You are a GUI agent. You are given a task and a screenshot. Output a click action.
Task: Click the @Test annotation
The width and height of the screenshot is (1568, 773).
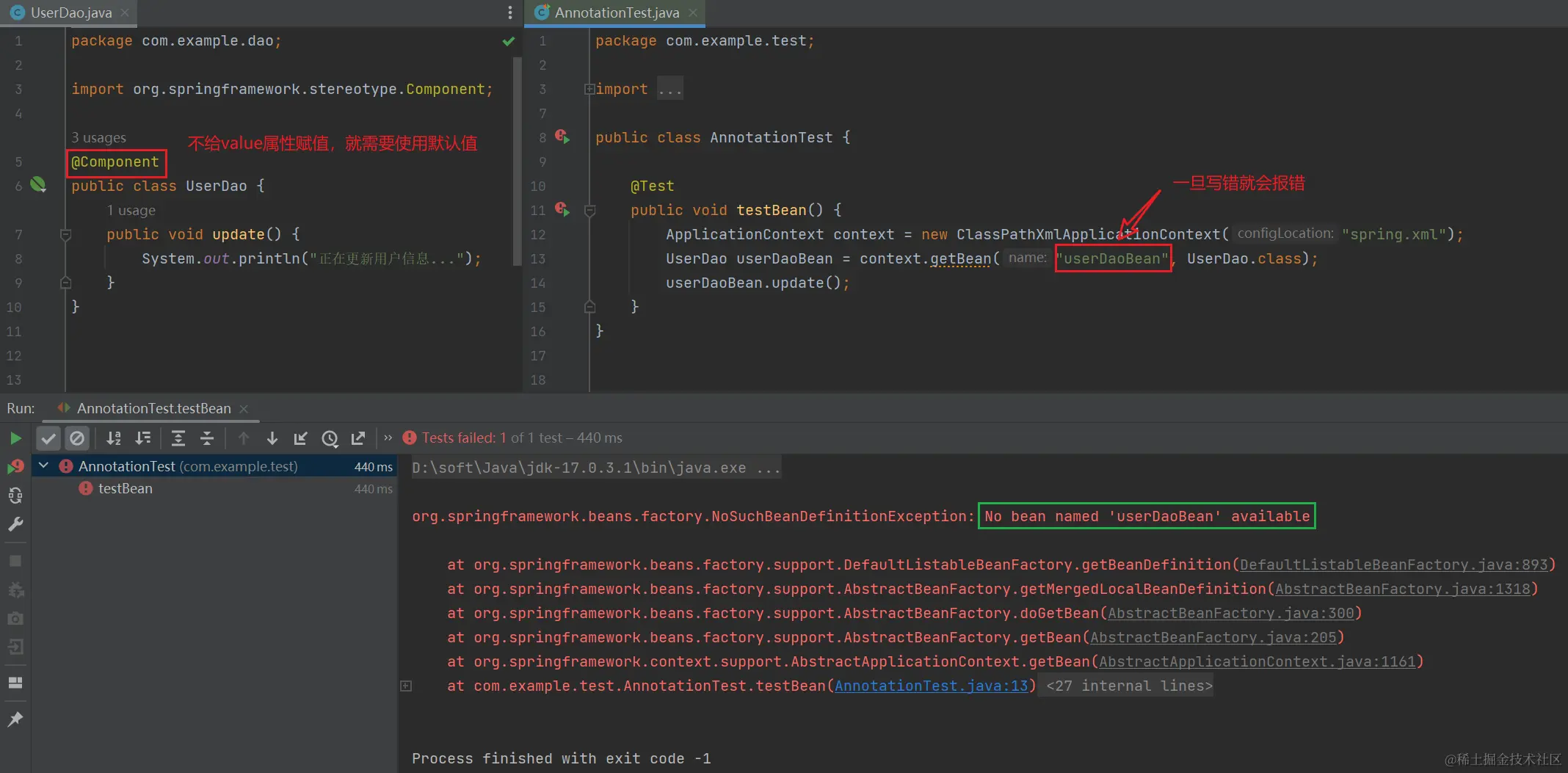(652, 186)
